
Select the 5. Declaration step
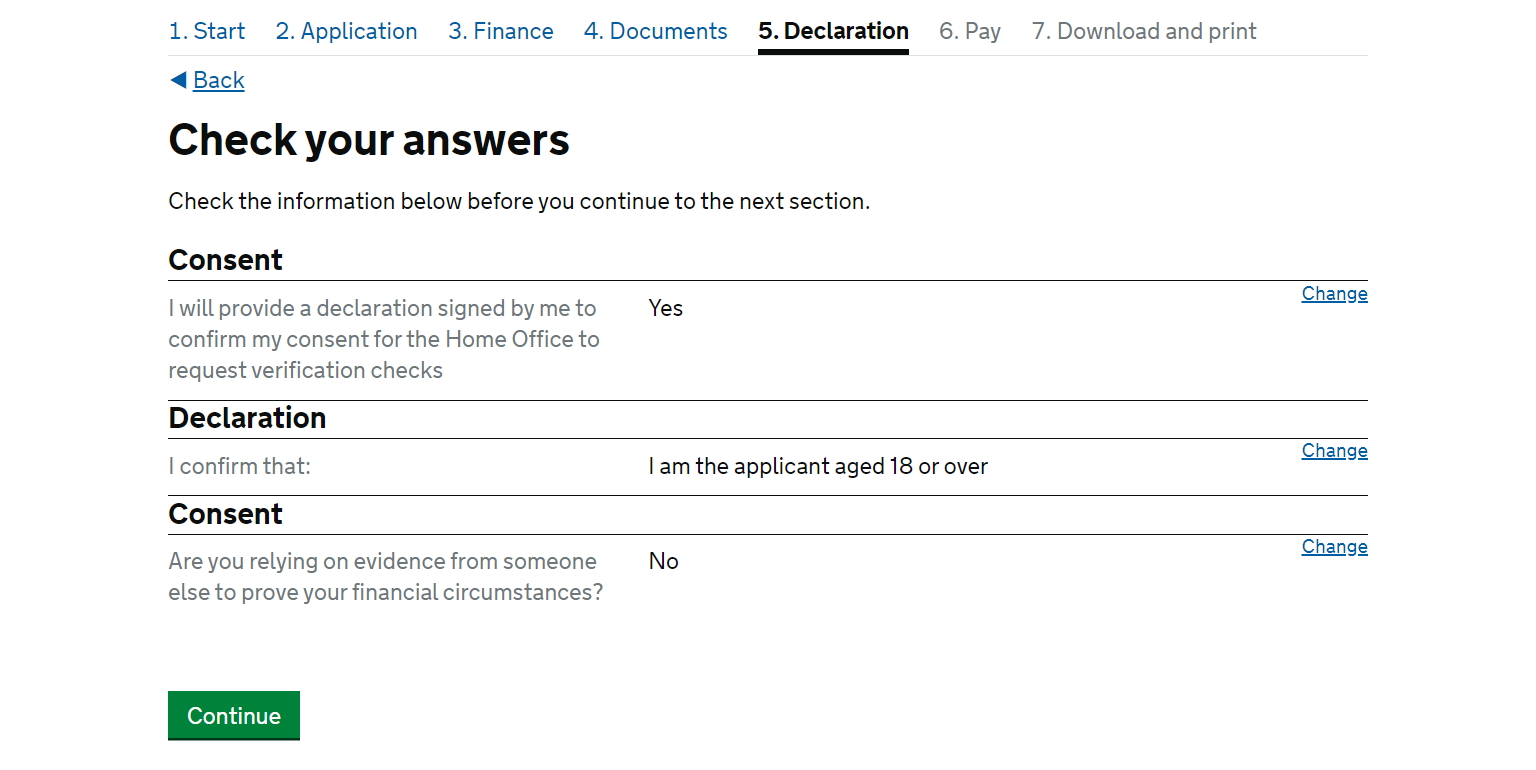click(833, 31)
